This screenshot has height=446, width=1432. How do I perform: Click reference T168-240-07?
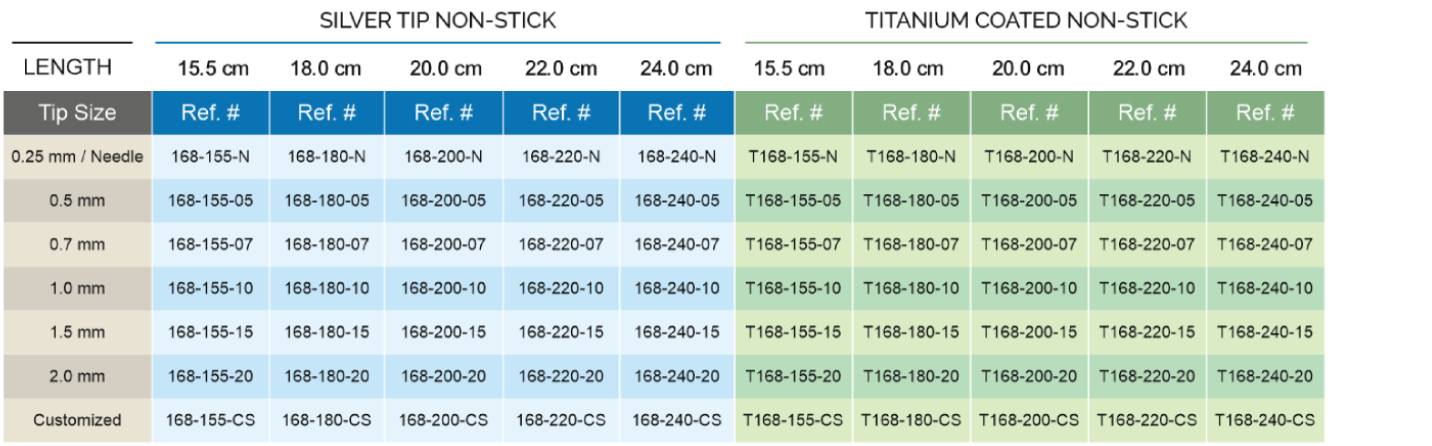click(x=1266, y=243)
